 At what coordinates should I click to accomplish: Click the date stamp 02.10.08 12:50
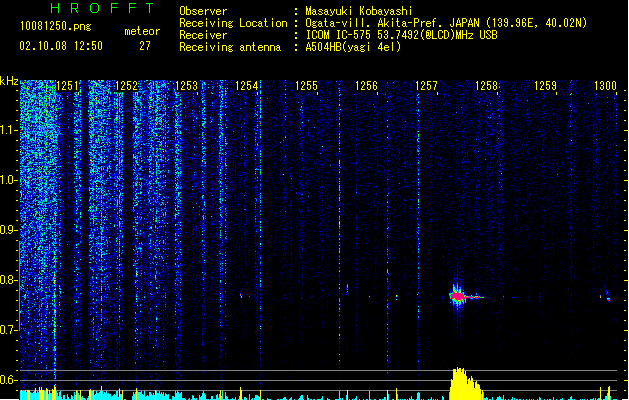tap(61, 46)
